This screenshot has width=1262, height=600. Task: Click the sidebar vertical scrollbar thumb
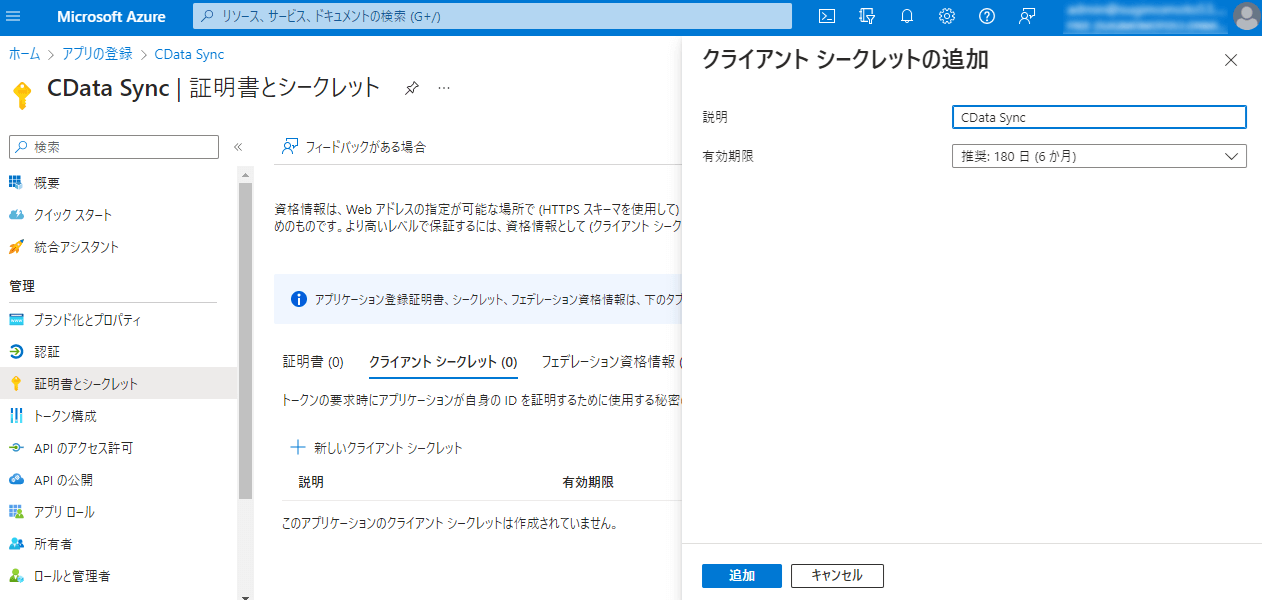(x=246, y=340)
